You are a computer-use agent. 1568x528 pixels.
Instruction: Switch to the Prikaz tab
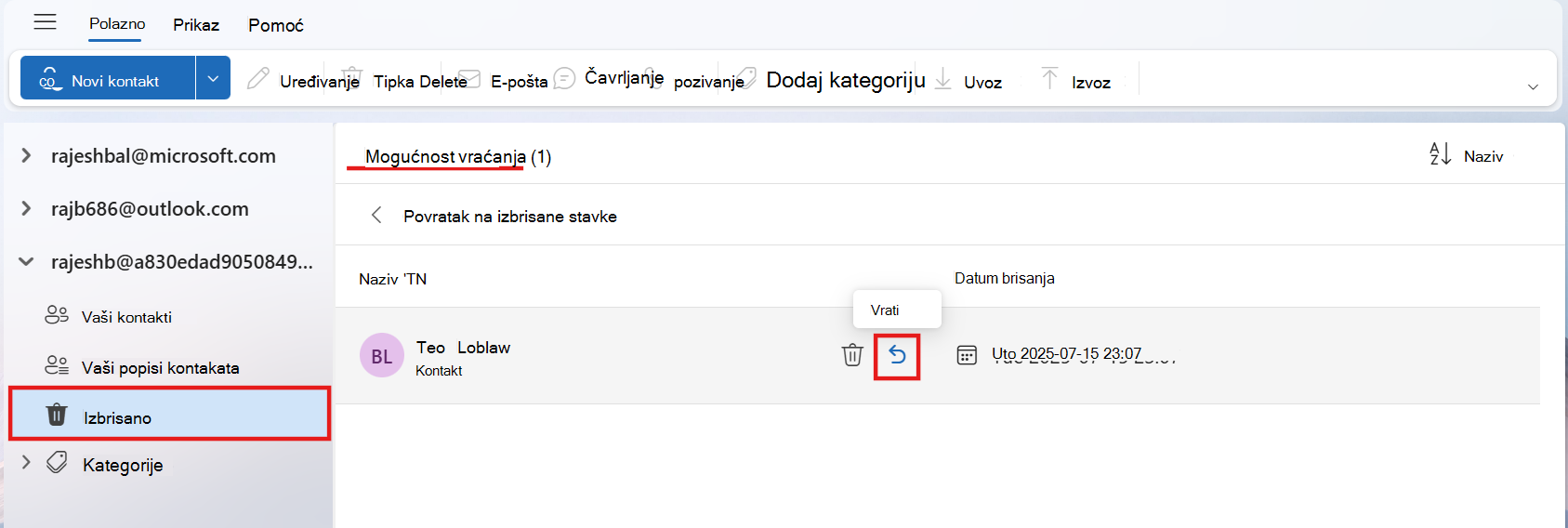196,25
